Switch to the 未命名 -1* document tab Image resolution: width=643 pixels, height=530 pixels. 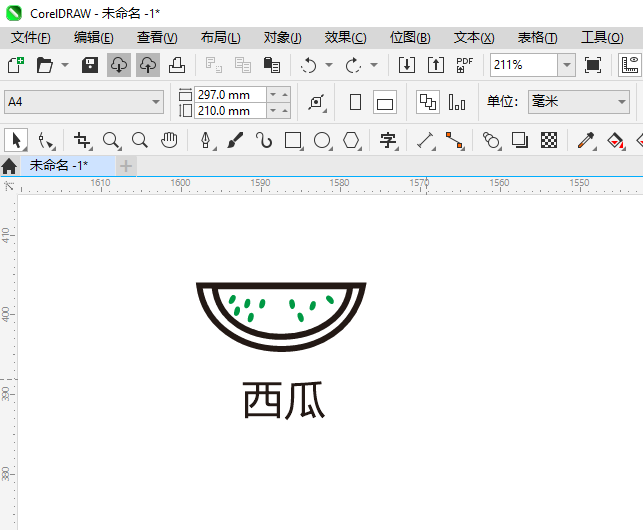[67, 166]
